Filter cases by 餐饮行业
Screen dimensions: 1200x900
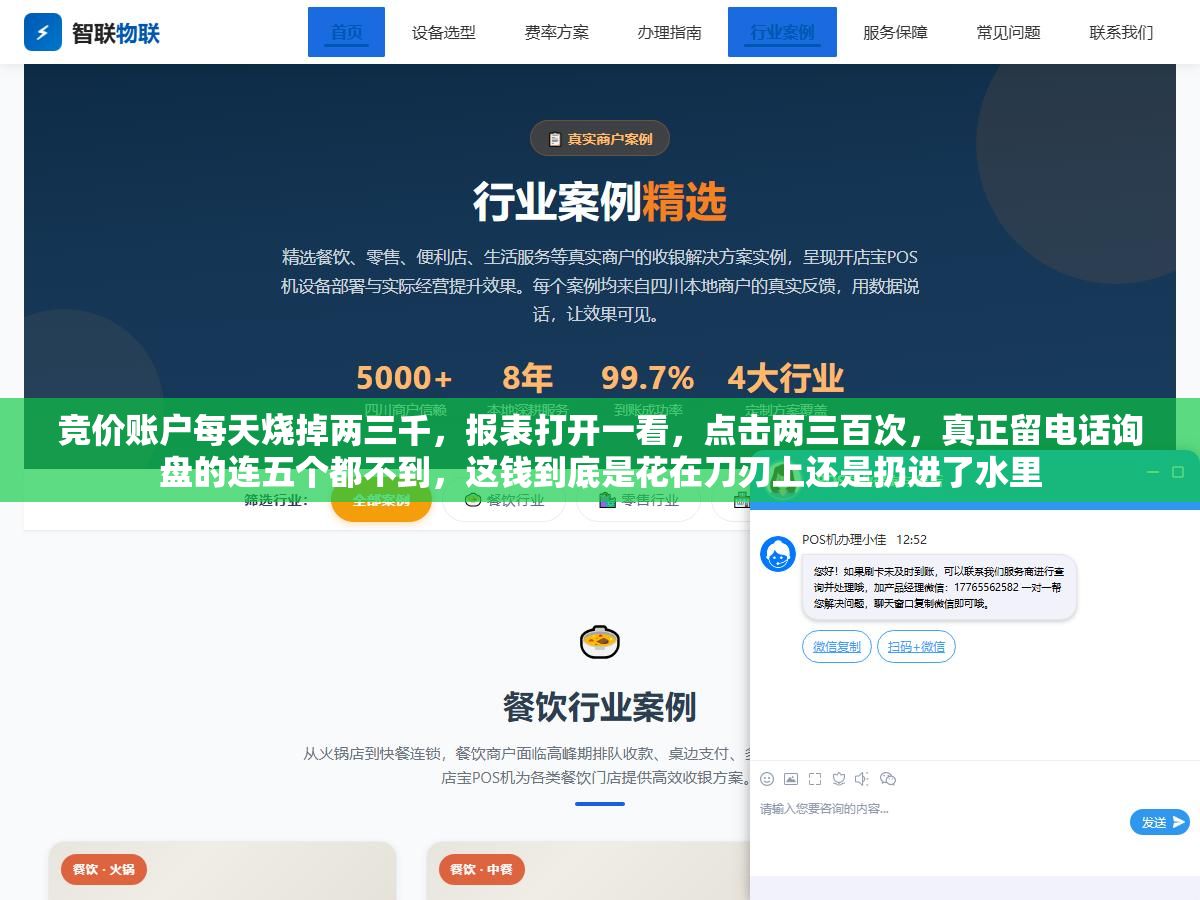coord(504,500)
